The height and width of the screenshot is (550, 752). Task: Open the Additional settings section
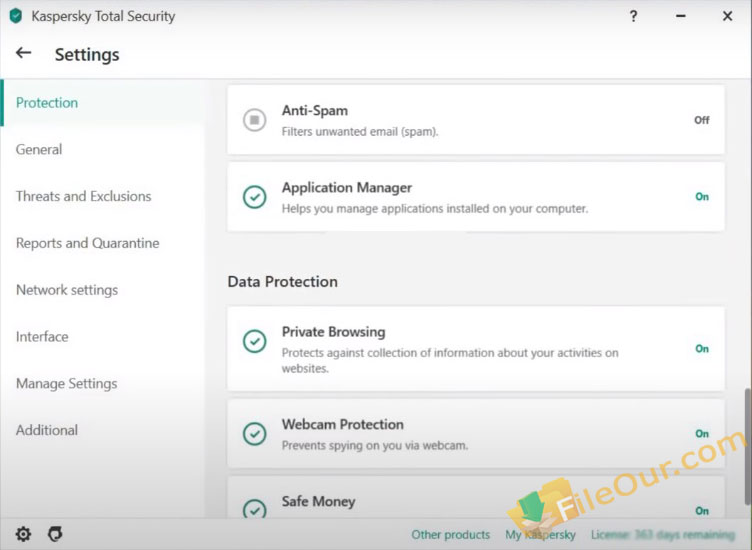pos(47,430)
